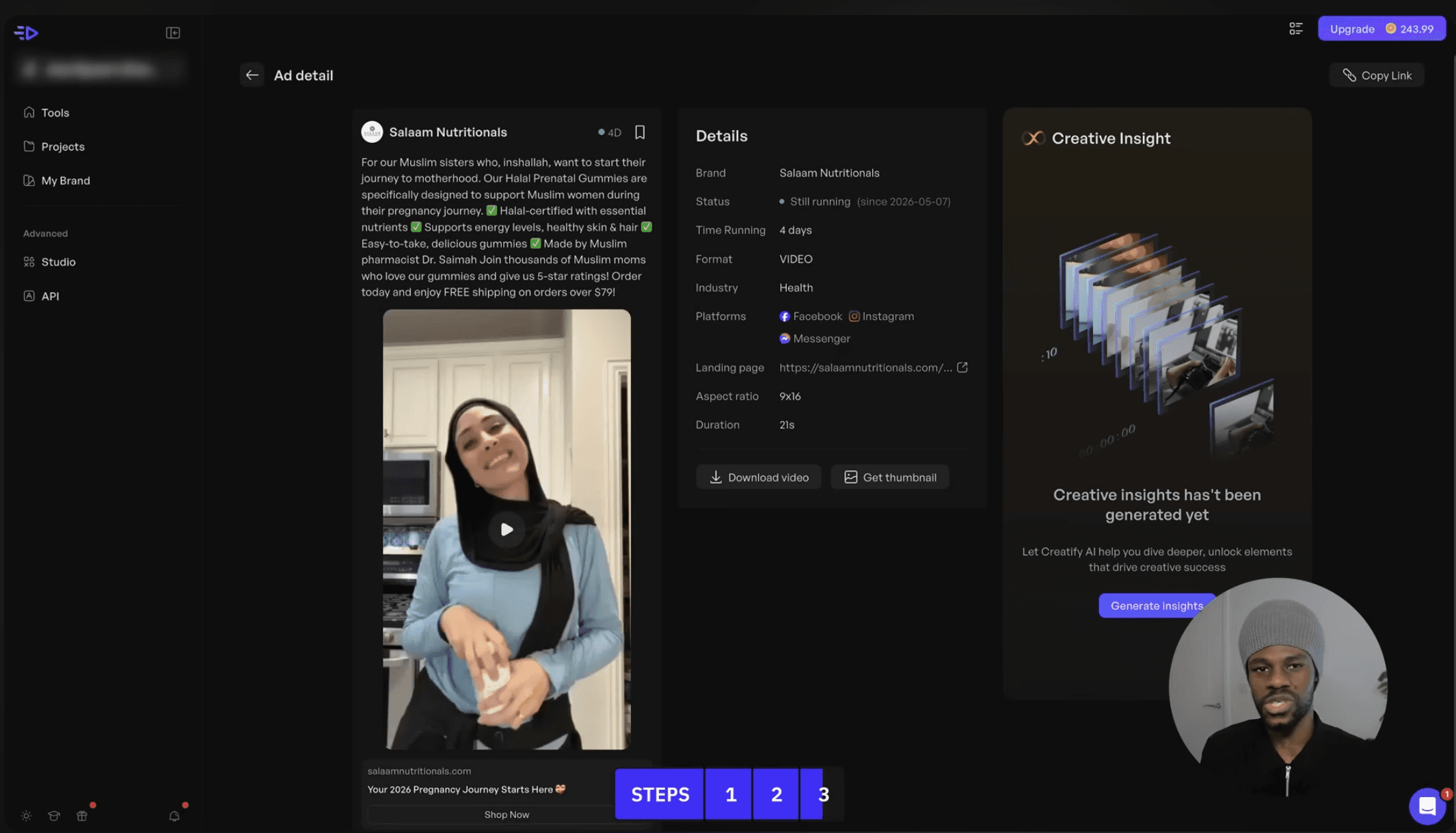Click salaamnutritionals.com below the video
Screen dimensions: 1456x833
tap(419, 771)
